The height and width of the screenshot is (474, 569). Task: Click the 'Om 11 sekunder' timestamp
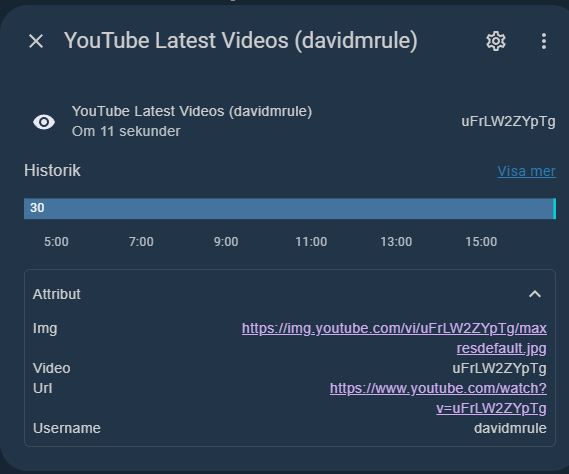coord(126,131)
